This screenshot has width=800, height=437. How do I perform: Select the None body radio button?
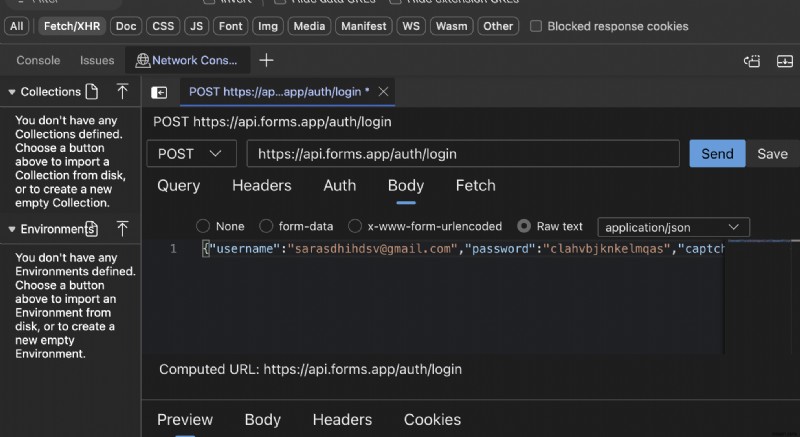(x=203, y=226)
